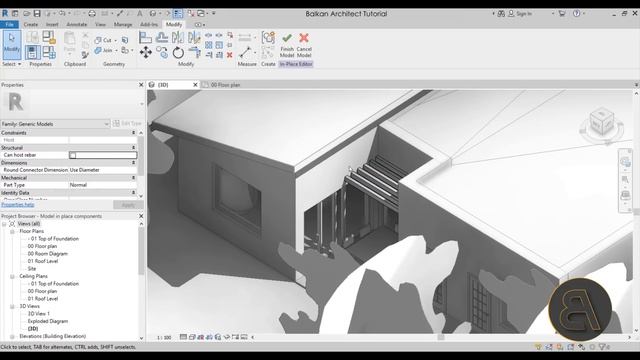Image resolution: width=640 pixels, height=360 pixels.
Task: Click the Match Type Properties brush icon
Action: [x=85, y=54]
